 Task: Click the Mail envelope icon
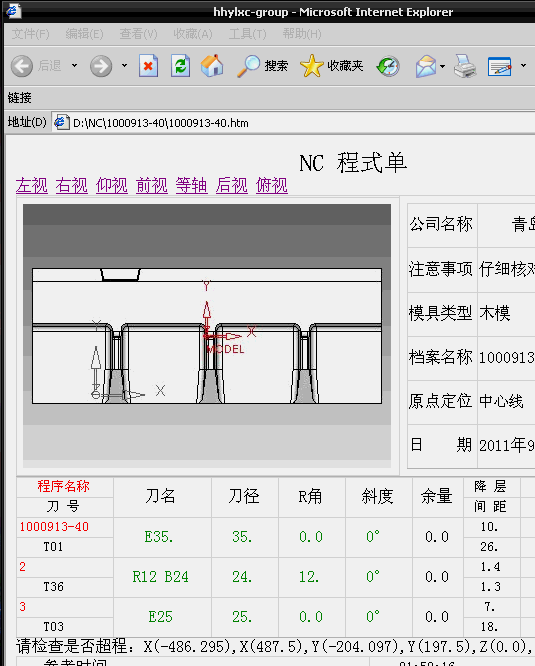coord(426,66)
